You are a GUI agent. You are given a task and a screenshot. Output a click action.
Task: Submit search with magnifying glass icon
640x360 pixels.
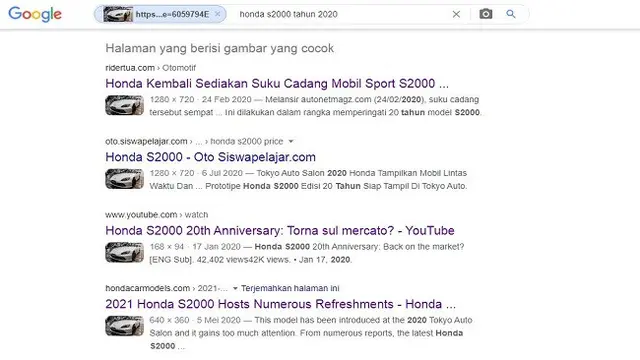coord(511,14)
